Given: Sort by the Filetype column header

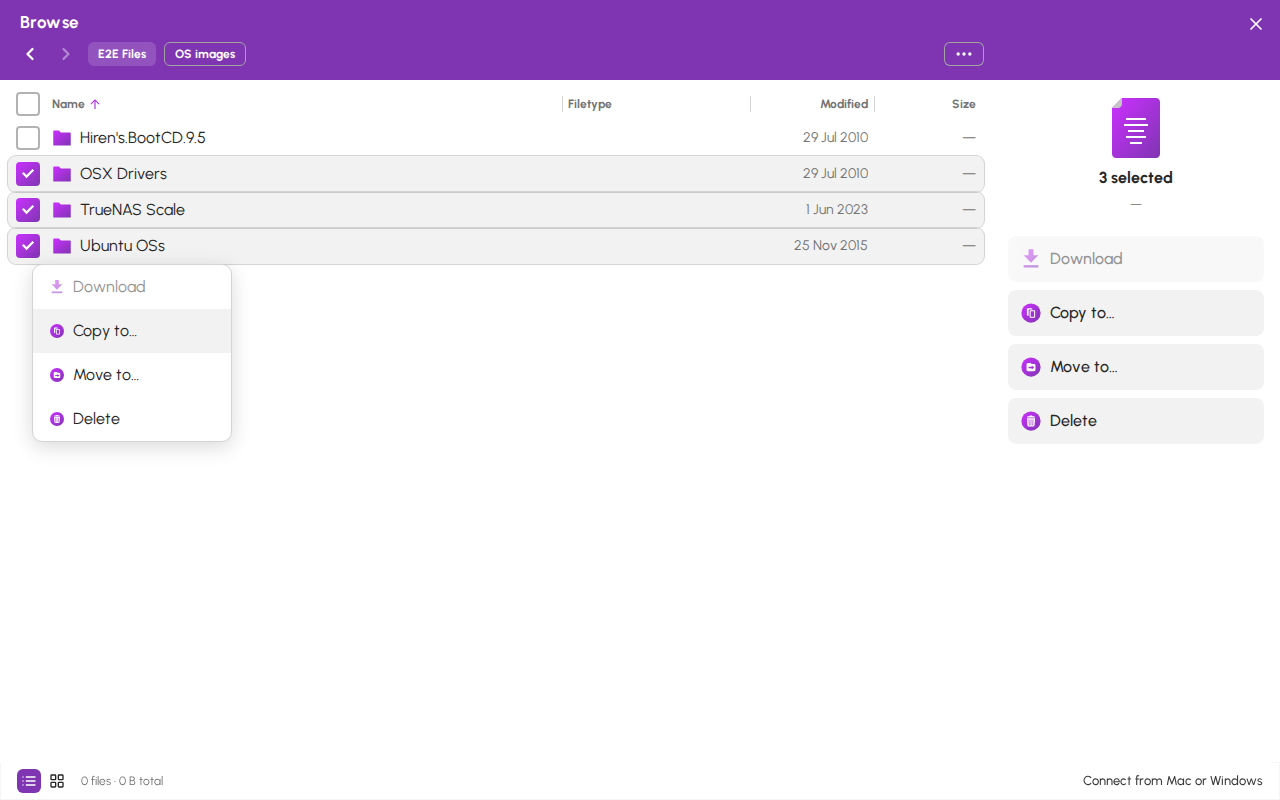Looking at the screenshot, I should click(590, 104).
